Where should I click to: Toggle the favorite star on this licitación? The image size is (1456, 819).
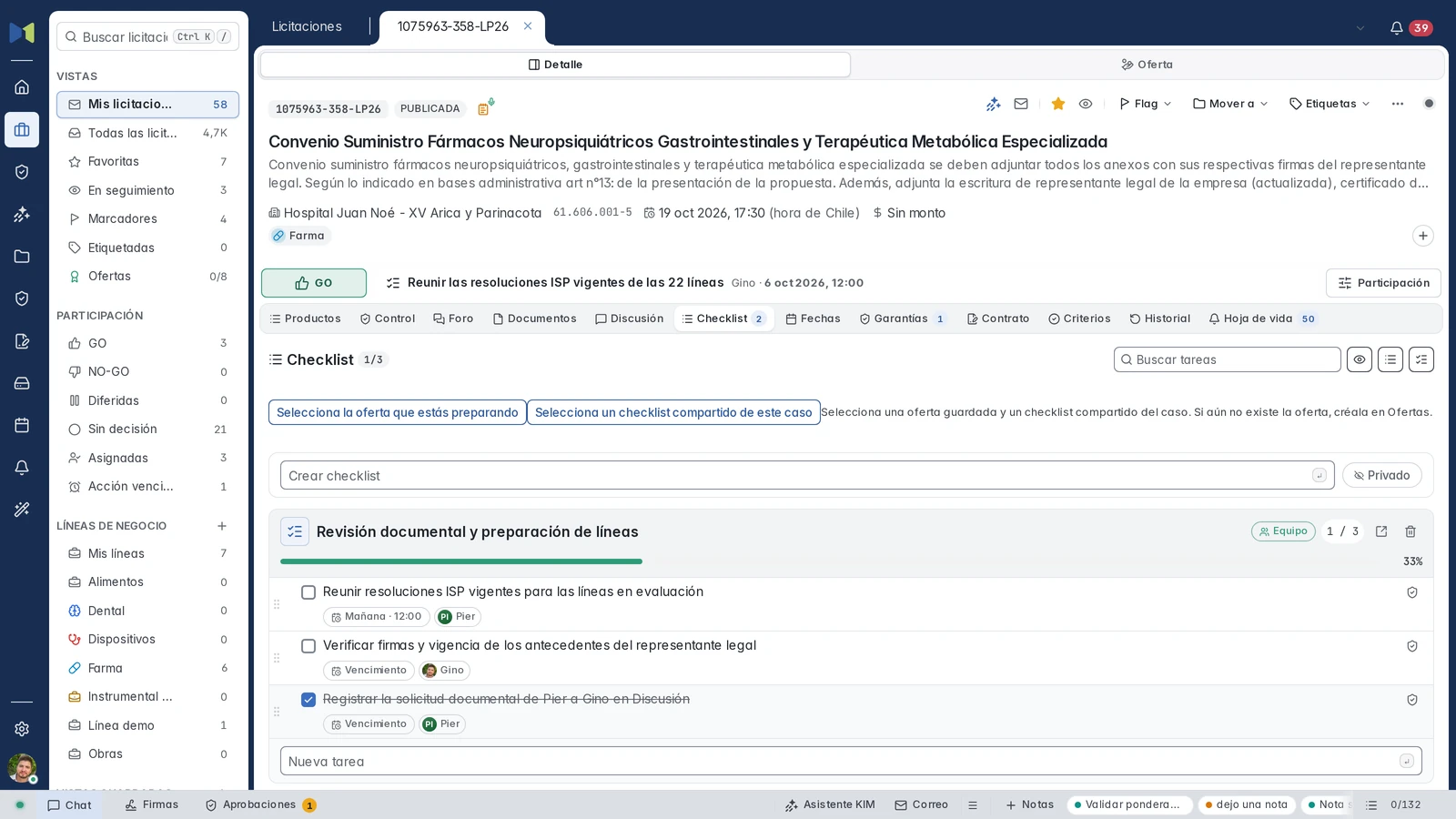point(1058,104)
